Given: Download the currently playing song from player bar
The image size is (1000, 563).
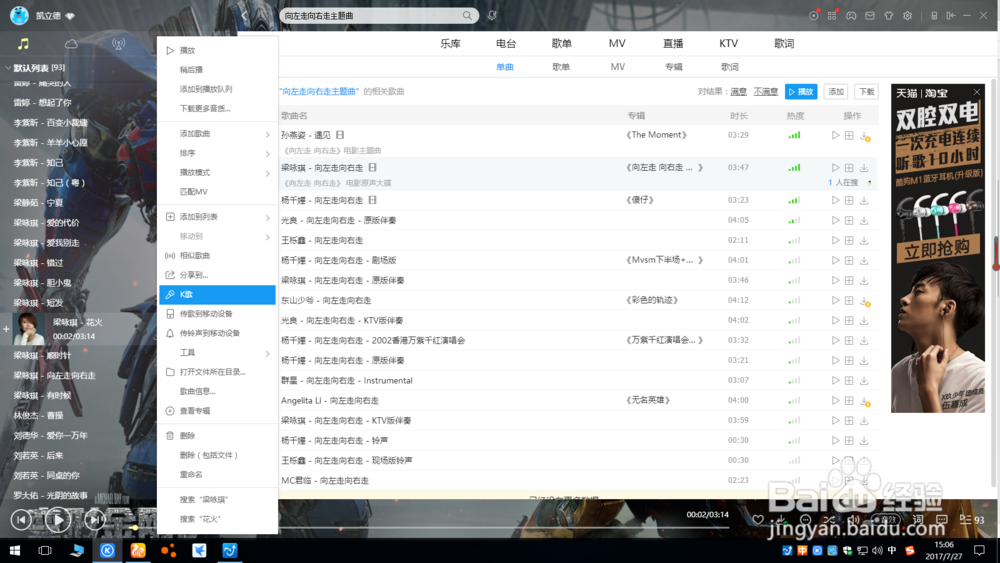Looking at the screenshot, I should pyautogui.click(x=781, y=520).
